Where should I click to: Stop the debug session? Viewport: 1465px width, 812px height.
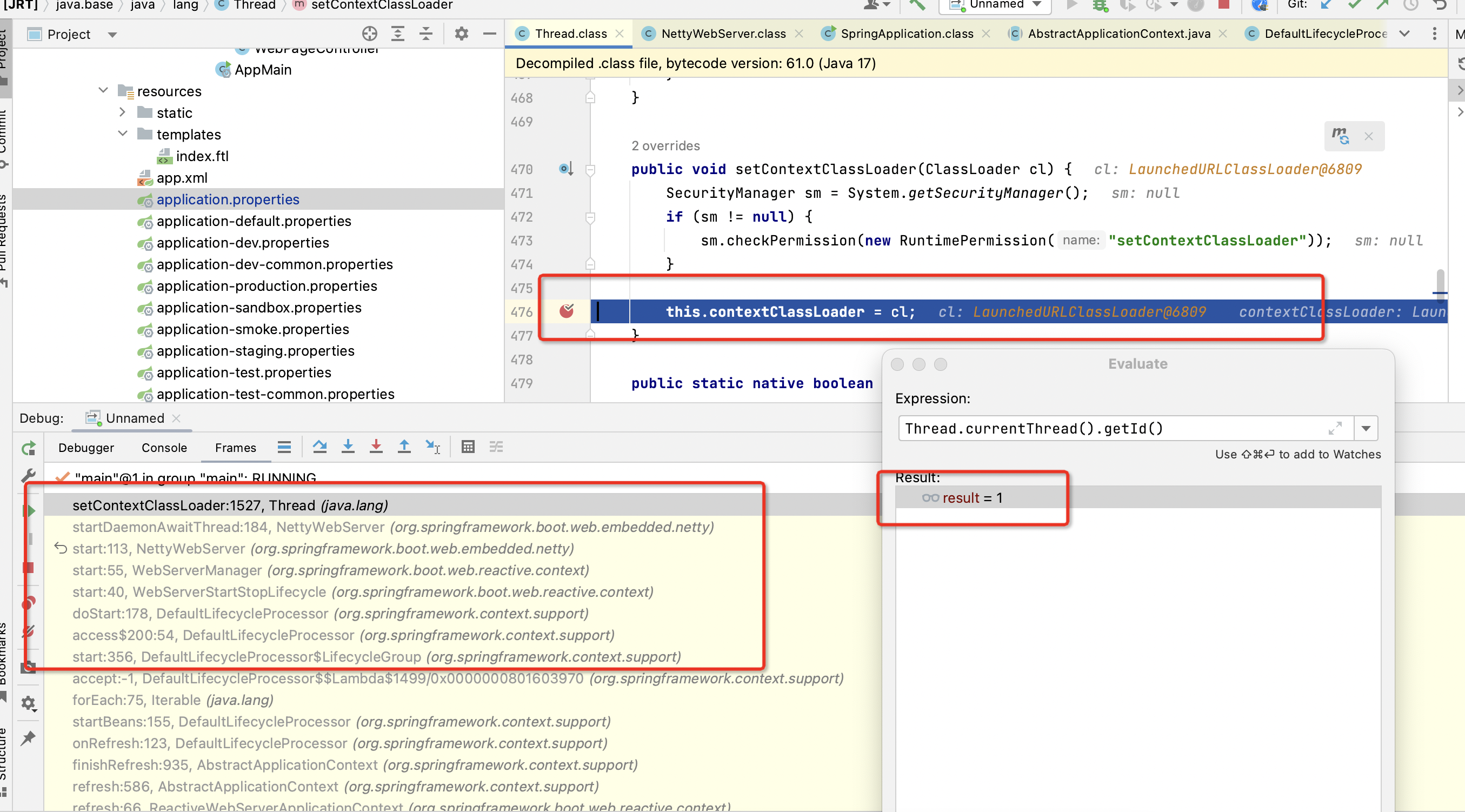click(29, 568)
